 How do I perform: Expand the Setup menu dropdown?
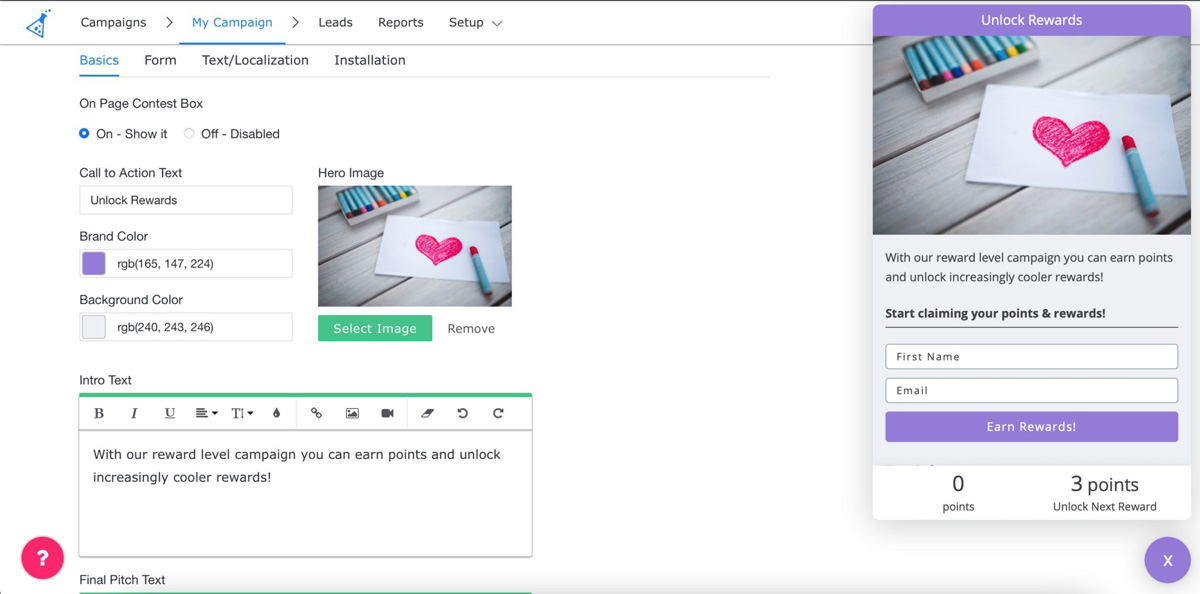(x=475, y=22)
